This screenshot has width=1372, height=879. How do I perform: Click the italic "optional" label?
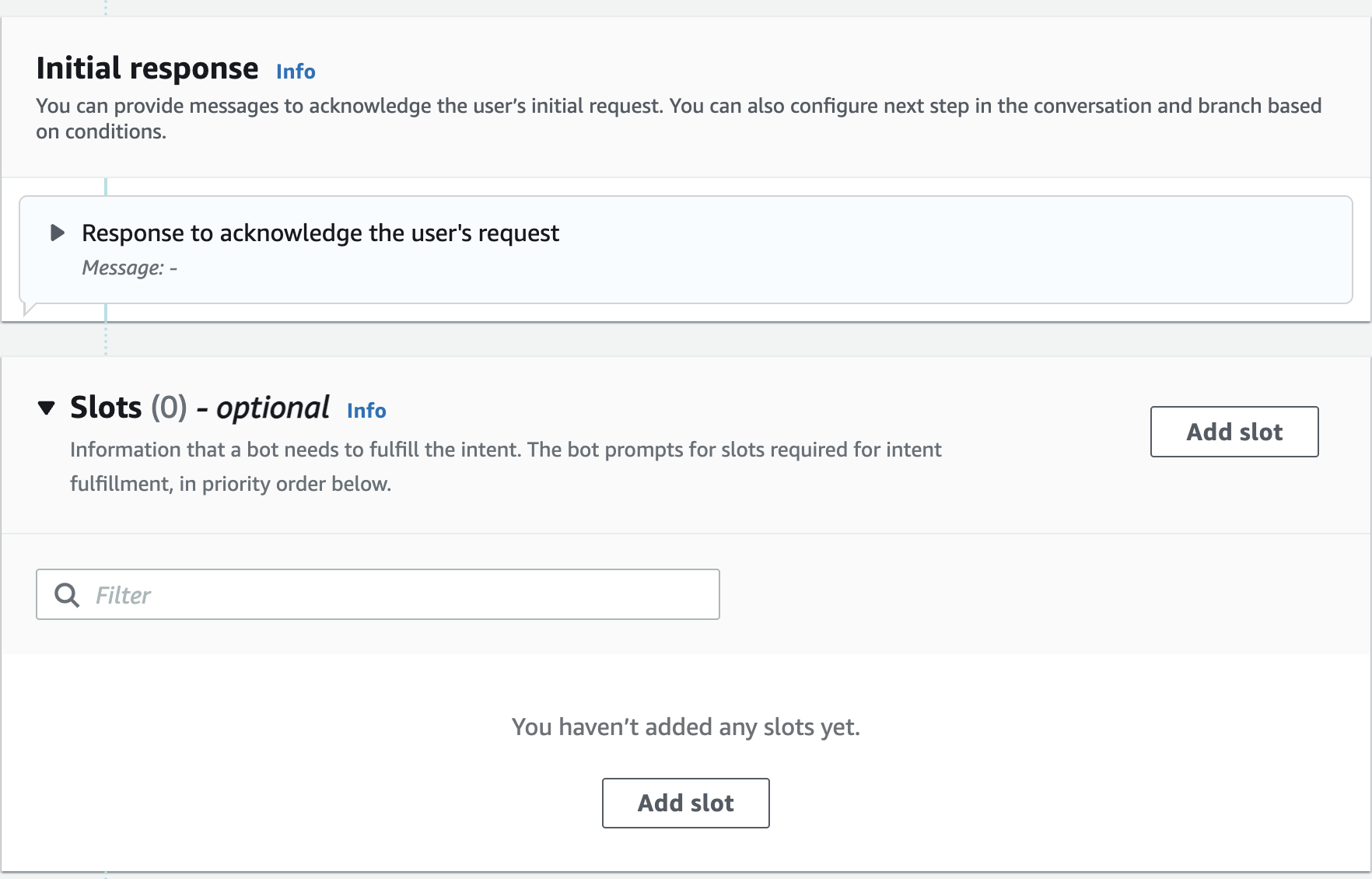coord(273,408)
